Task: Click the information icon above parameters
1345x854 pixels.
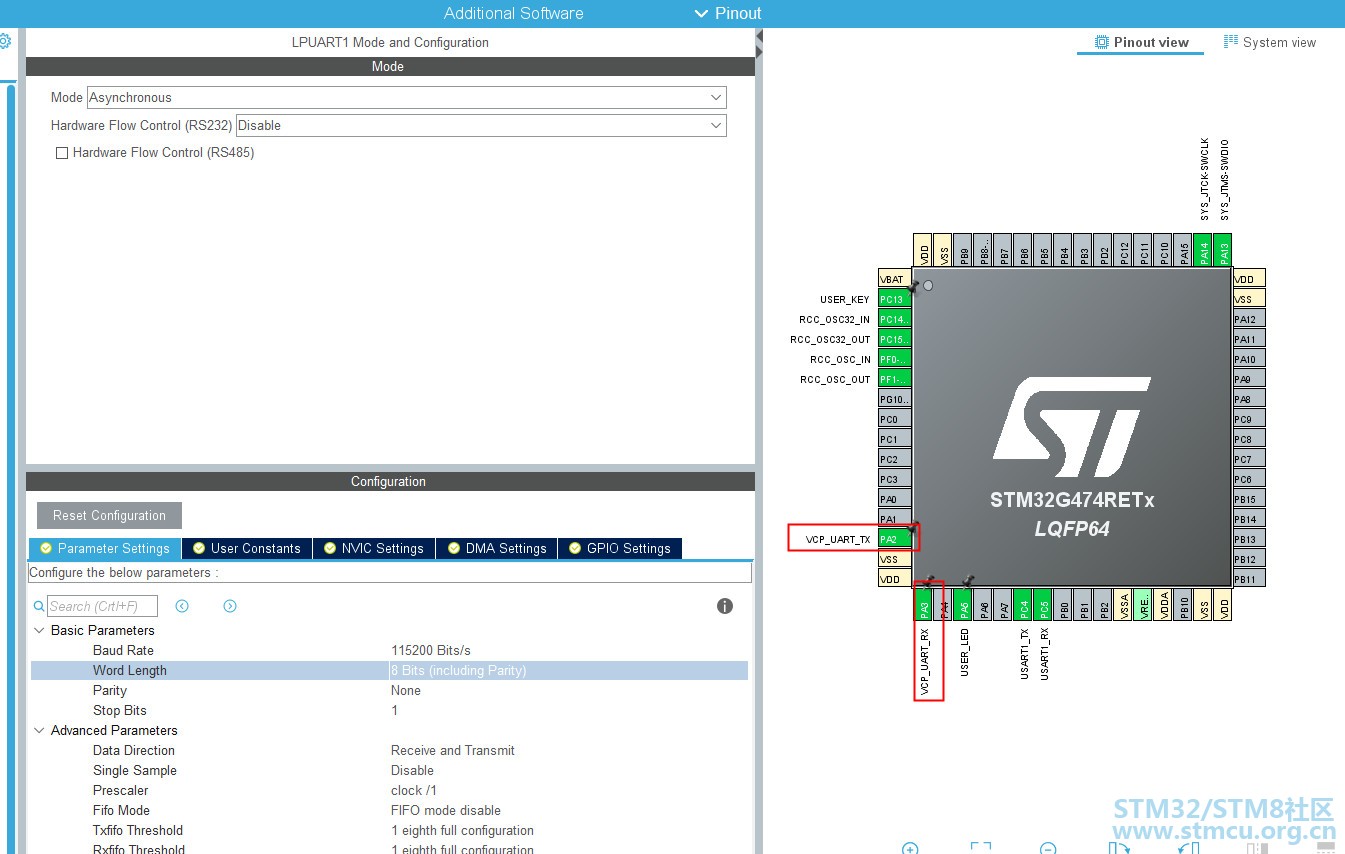Action: pos(725,606)
